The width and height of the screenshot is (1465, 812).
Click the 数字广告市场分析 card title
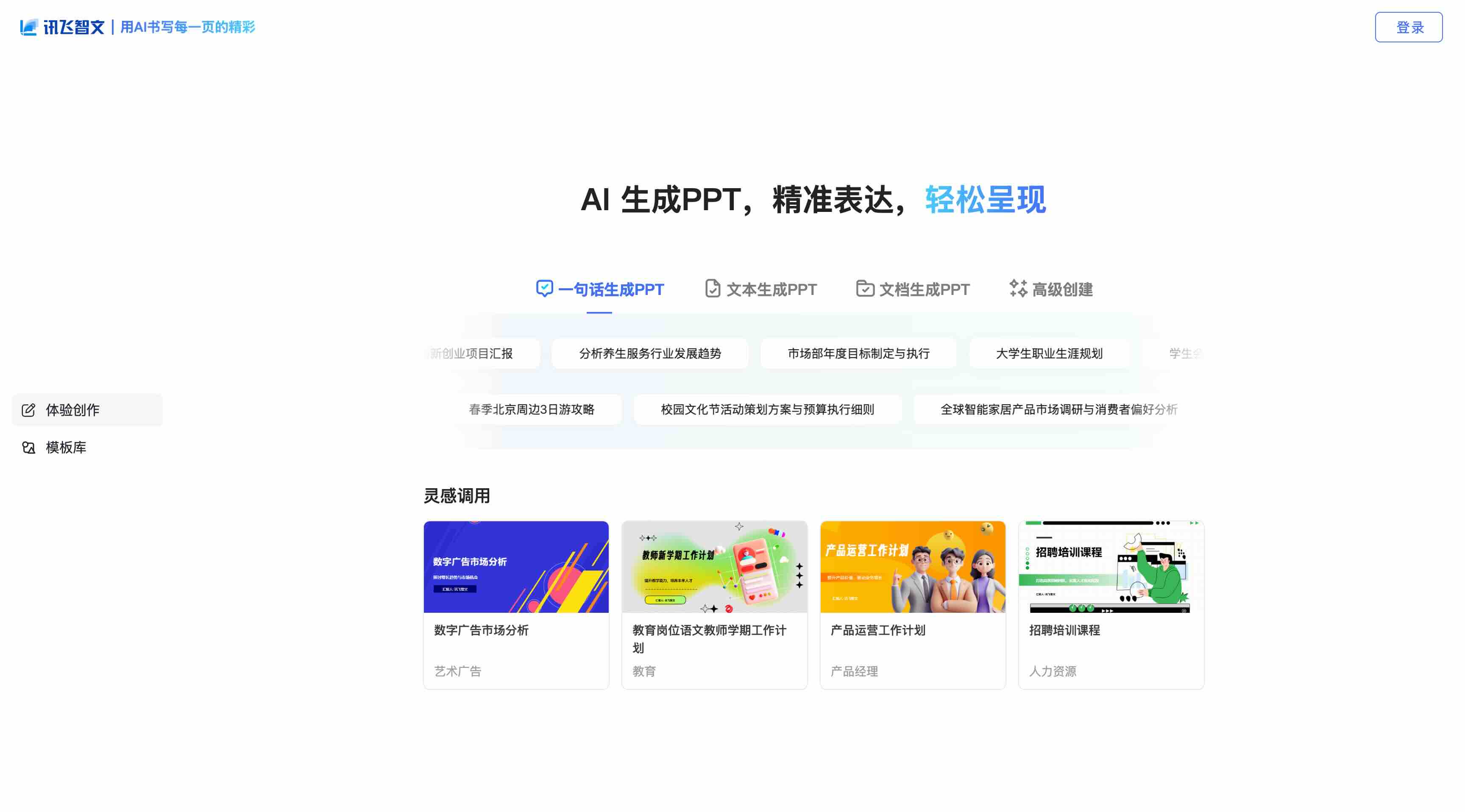click(481, 630)
